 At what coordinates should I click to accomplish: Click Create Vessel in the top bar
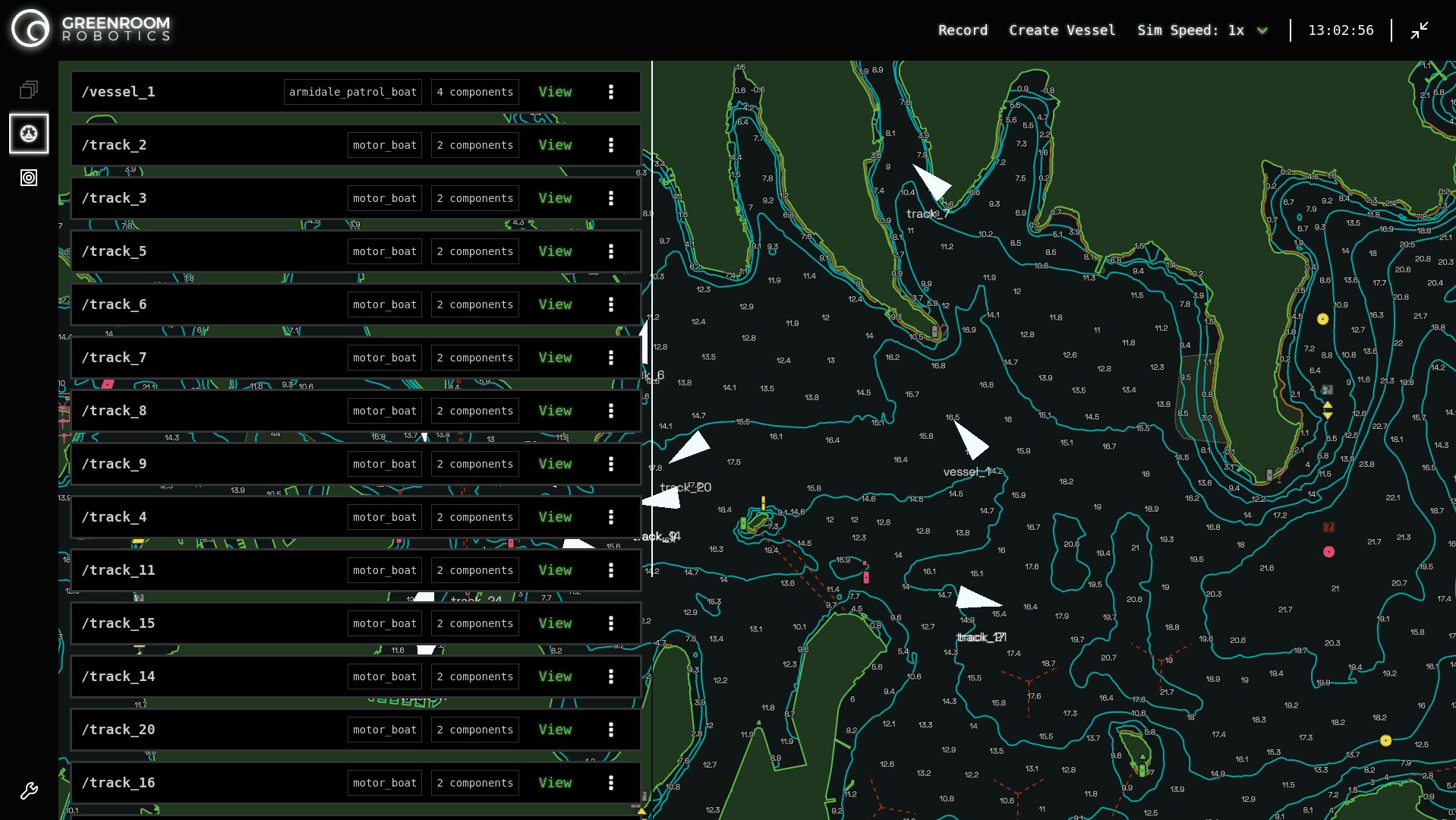click(x=1062, y=30)
